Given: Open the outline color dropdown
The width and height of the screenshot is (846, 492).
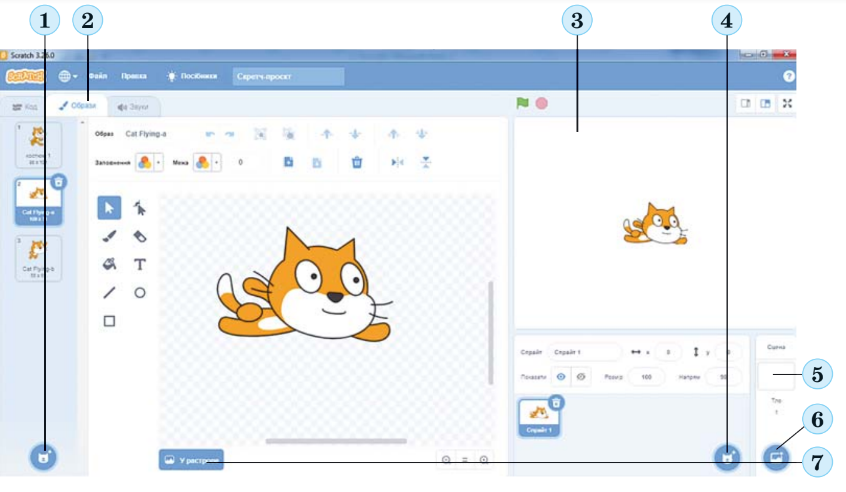Looking at the screenshot, I should (216, 162).
